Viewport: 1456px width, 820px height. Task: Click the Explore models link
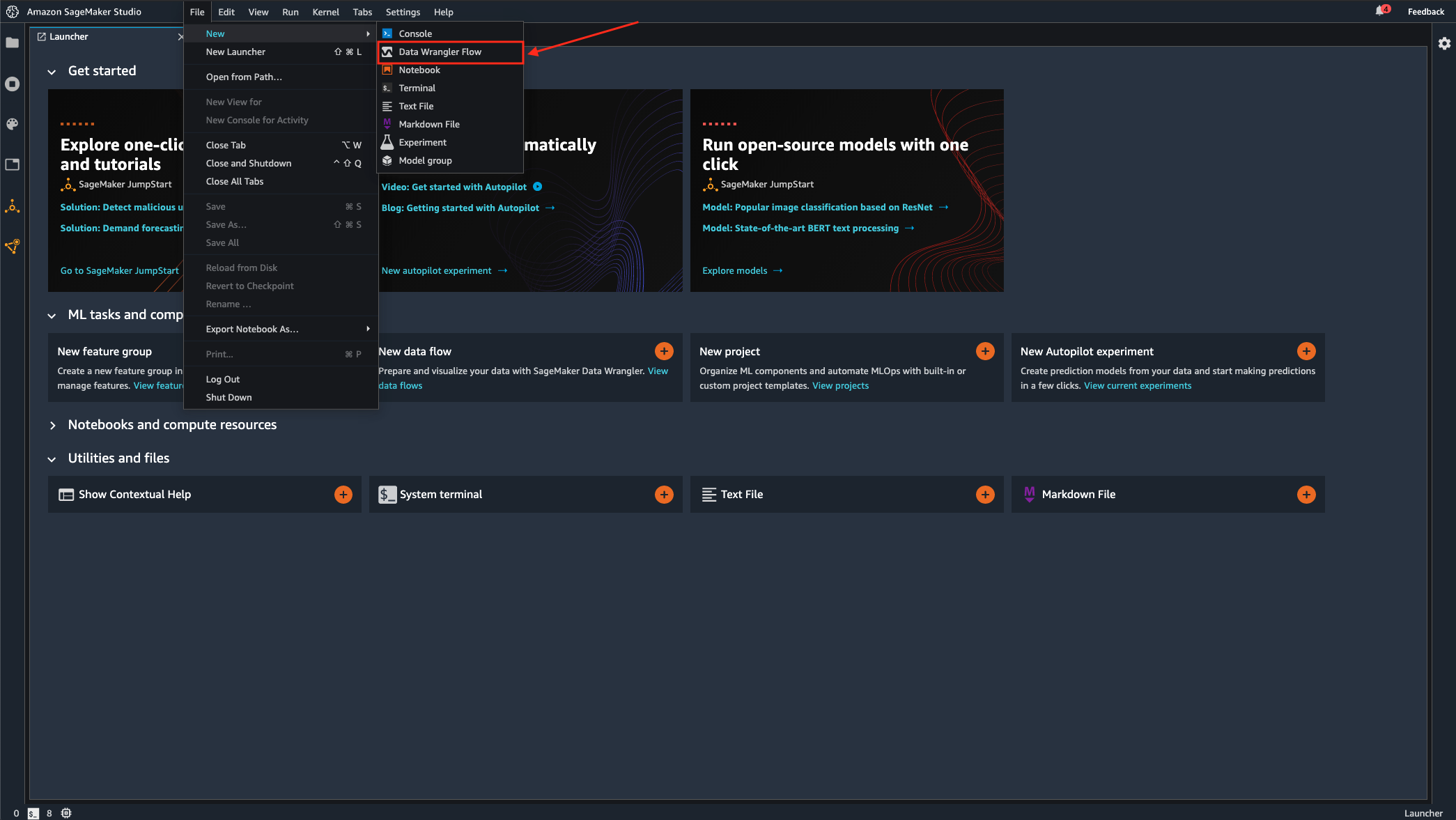[x=734, y=271]
